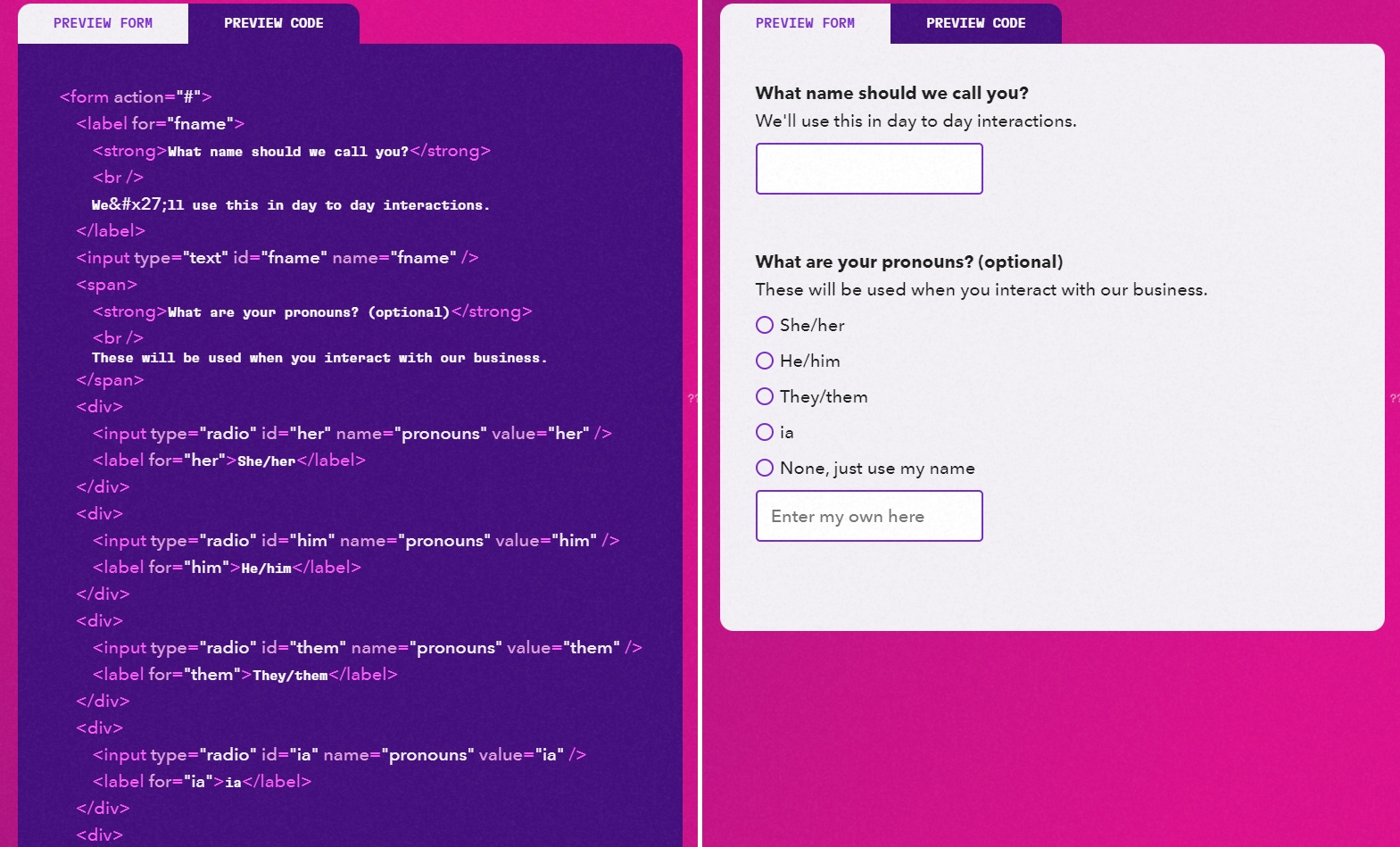The width and height of the screenshot is (1400, 847).
Task: Switch to left panel's Preview Form tab
Action: 103,23
